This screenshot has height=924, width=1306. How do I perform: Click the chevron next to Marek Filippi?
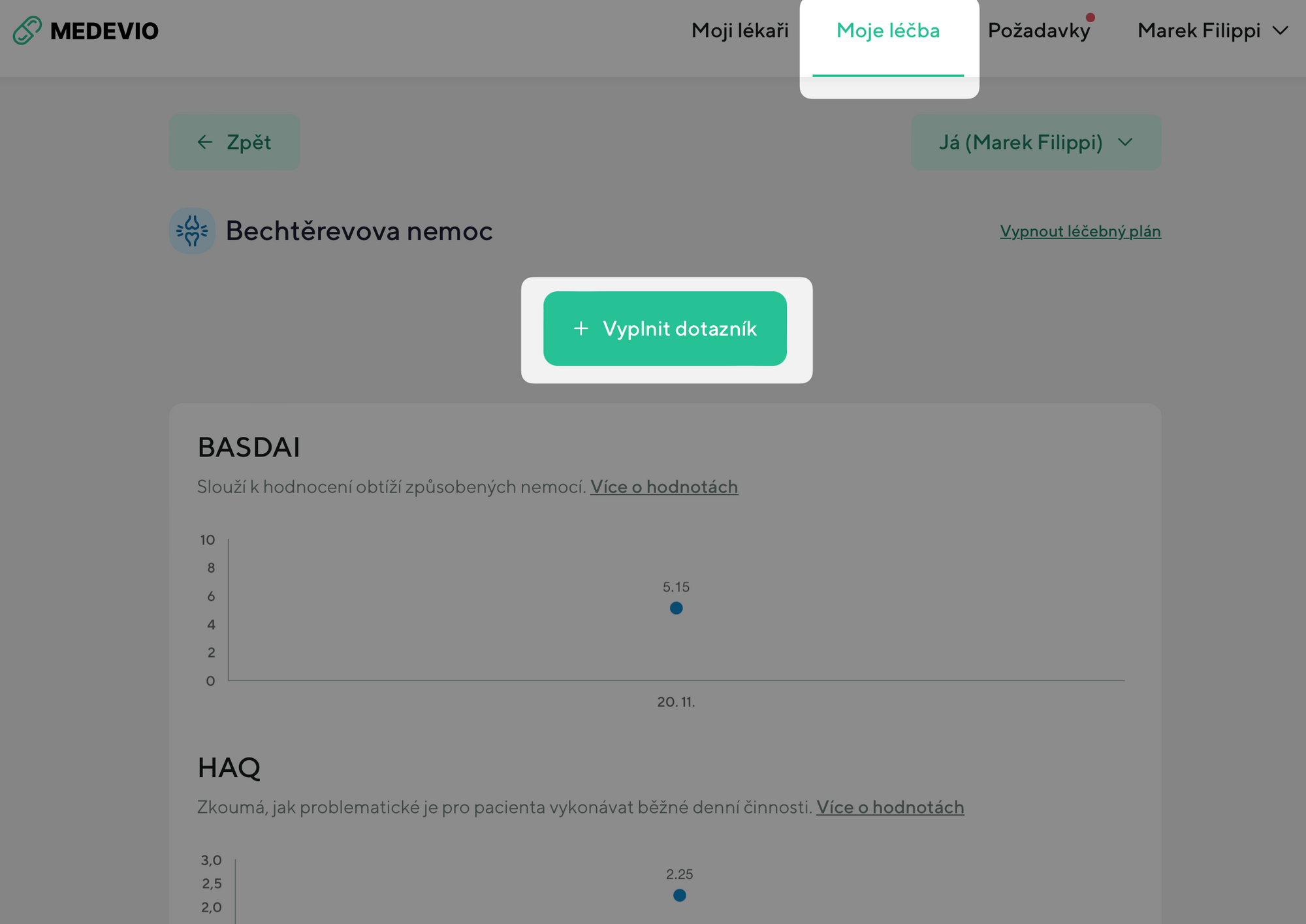tap(1281, 31)
